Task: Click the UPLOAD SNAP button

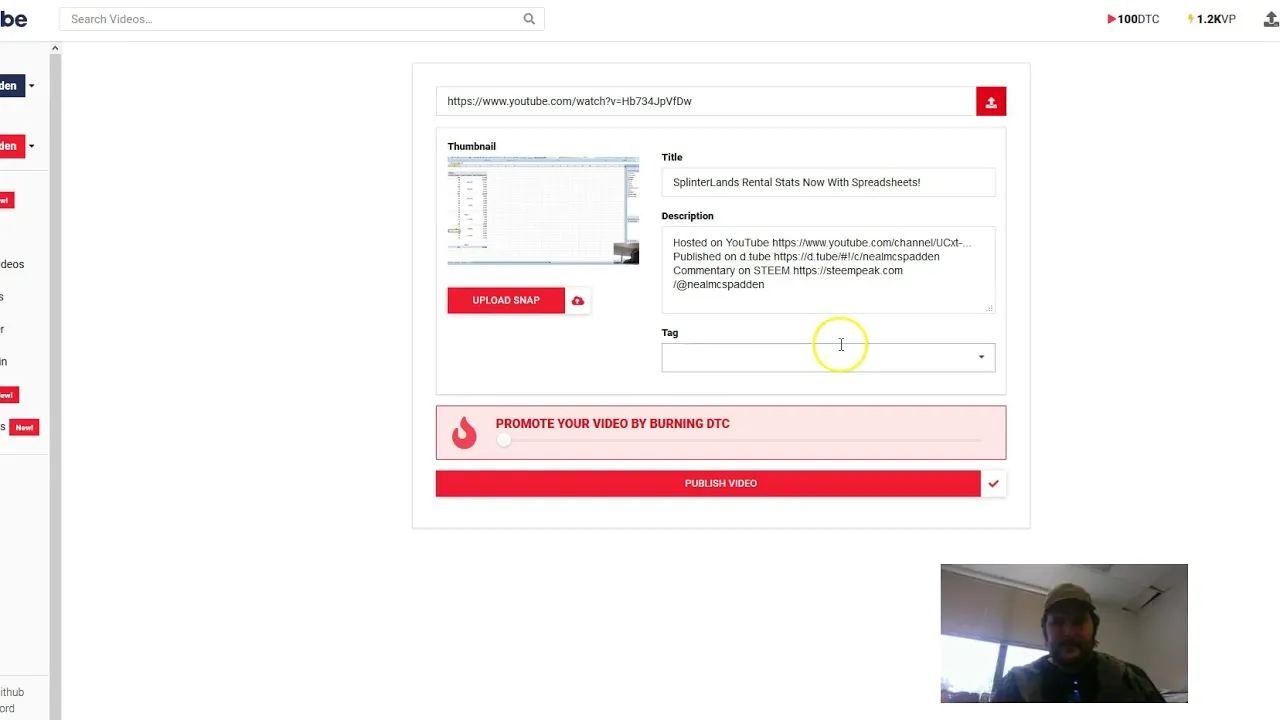Action: [506, 300]
